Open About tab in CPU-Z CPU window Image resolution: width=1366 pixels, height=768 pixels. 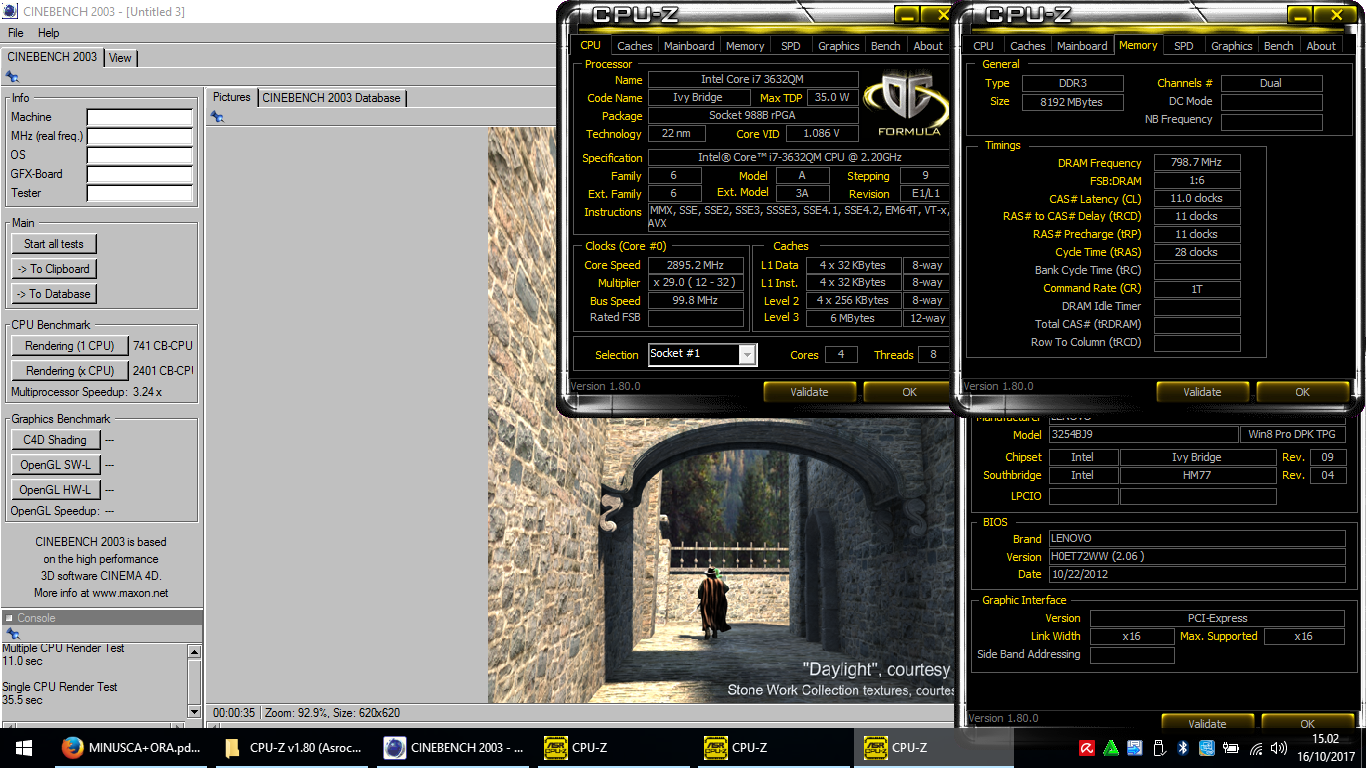click(928, 46)
